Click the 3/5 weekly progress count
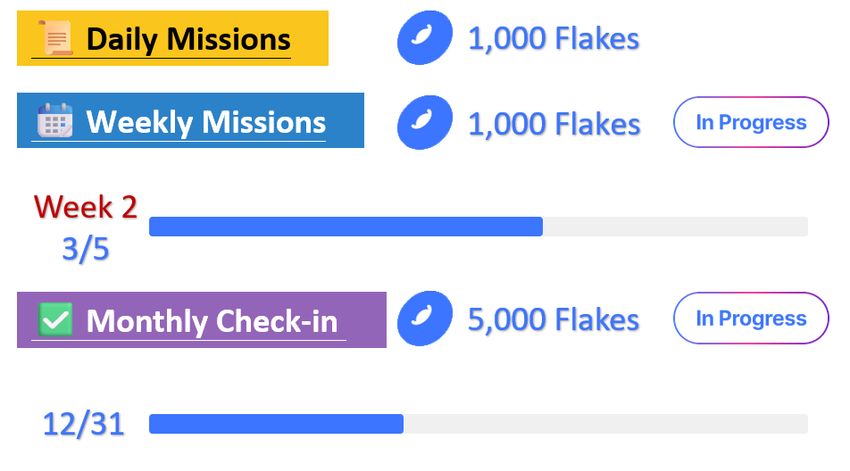Screen dimensions: 850x471 pyautogui.click(x=85, y=249)
